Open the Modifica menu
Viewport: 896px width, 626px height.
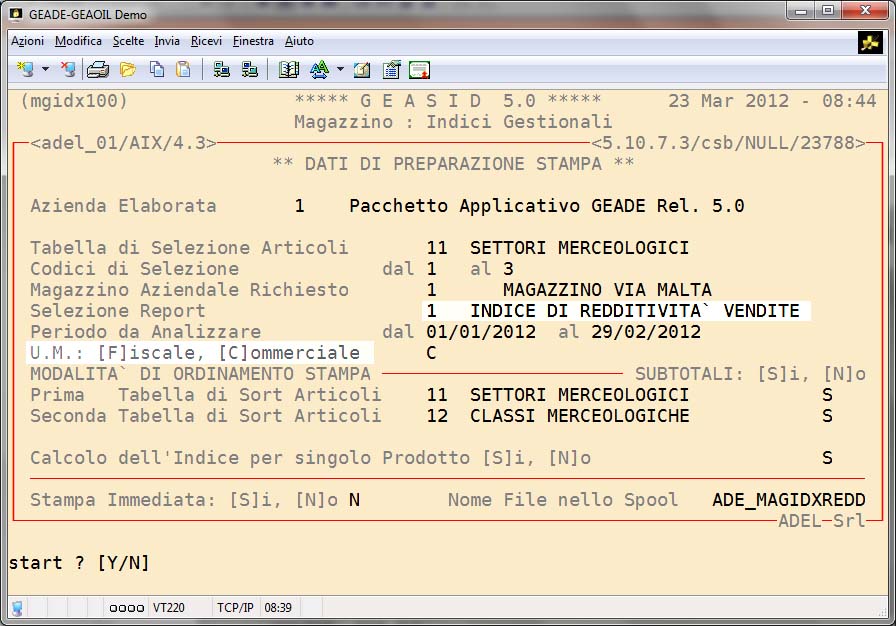coord(78,41)
